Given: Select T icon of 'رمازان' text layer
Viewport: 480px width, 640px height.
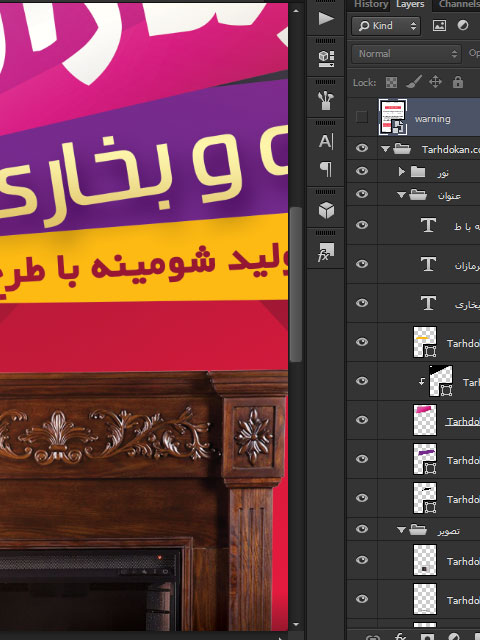Looking at the screenshot, I should (428, 264).
